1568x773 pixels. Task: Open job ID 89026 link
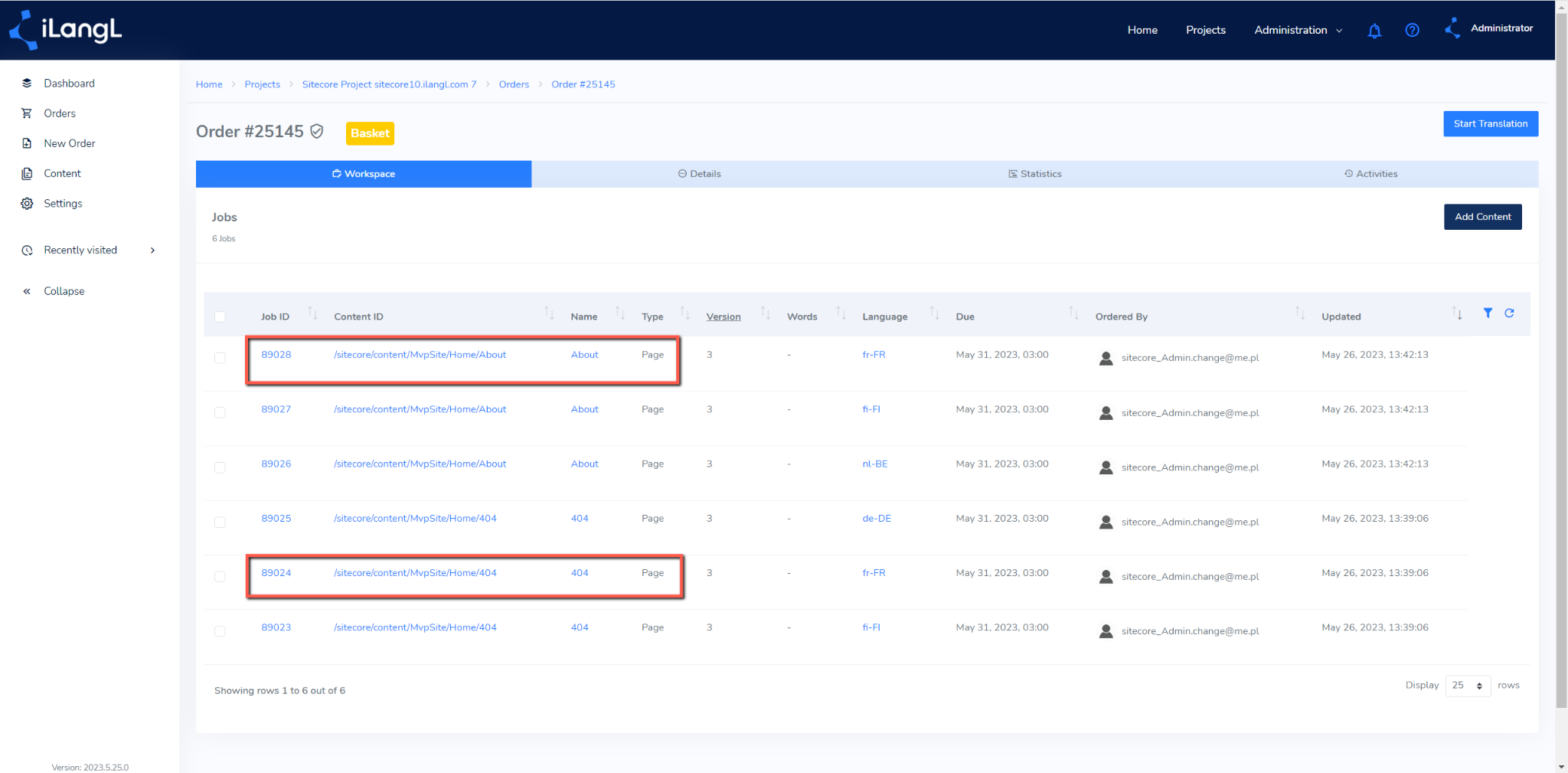pyautogui.click(x=276, y=464)
